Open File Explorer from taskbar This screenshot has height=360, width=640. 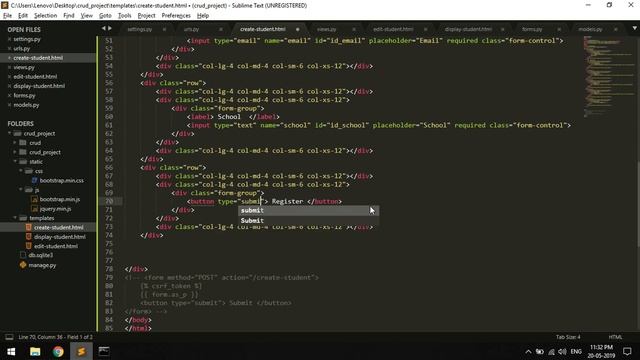35,351
